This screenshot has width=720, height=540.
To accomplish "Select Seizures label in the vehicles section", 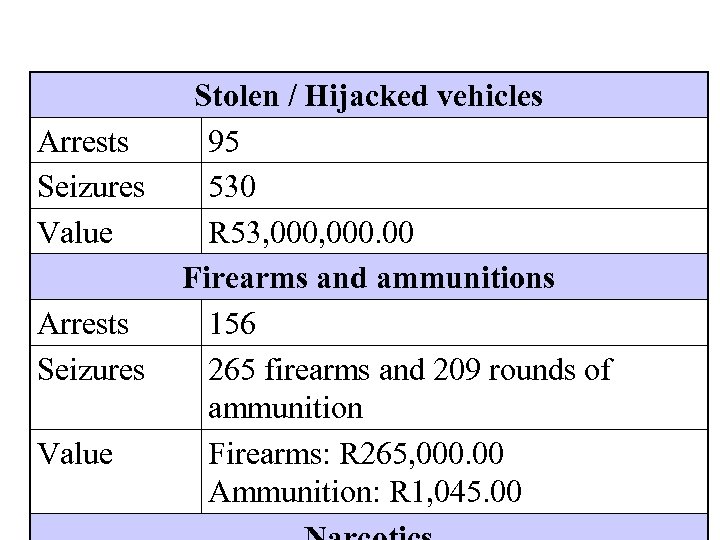I will click(90, 187).
